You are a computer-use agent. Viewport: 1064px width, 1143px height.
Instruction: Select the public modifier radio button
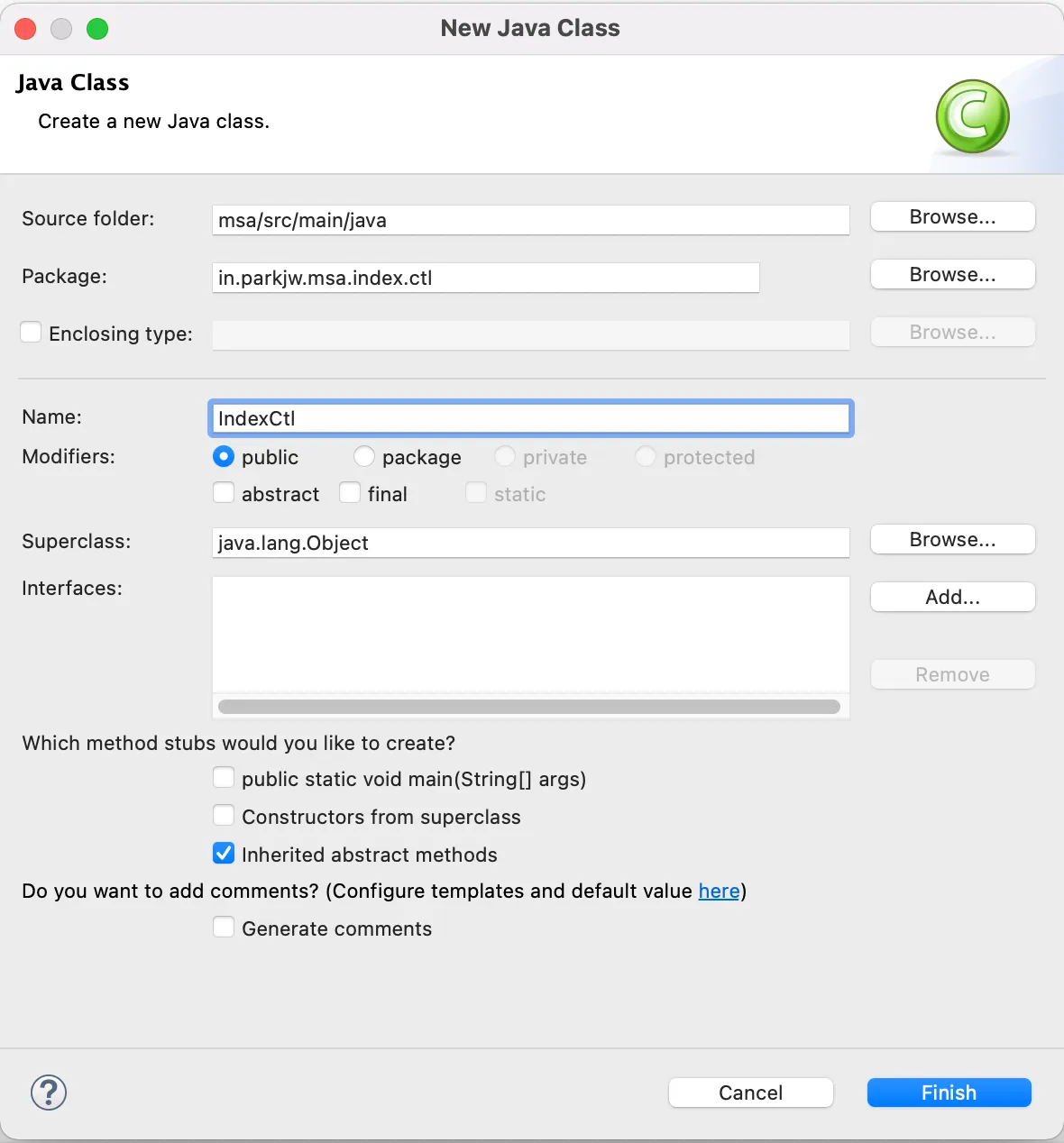pos(224,457)
